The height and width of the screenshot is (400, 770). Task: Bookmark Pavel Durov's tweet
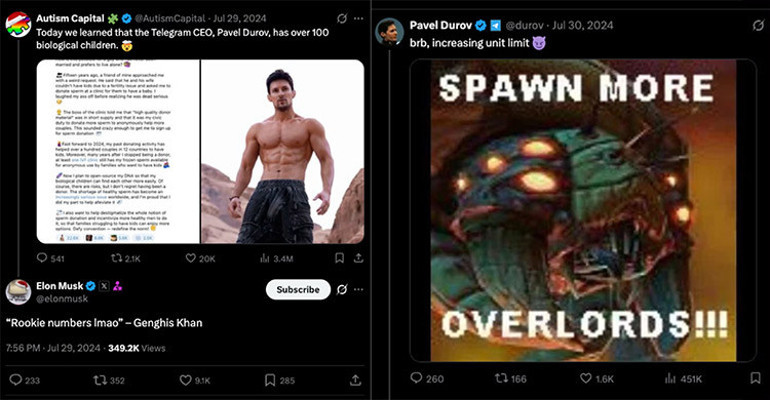(755, 378)
